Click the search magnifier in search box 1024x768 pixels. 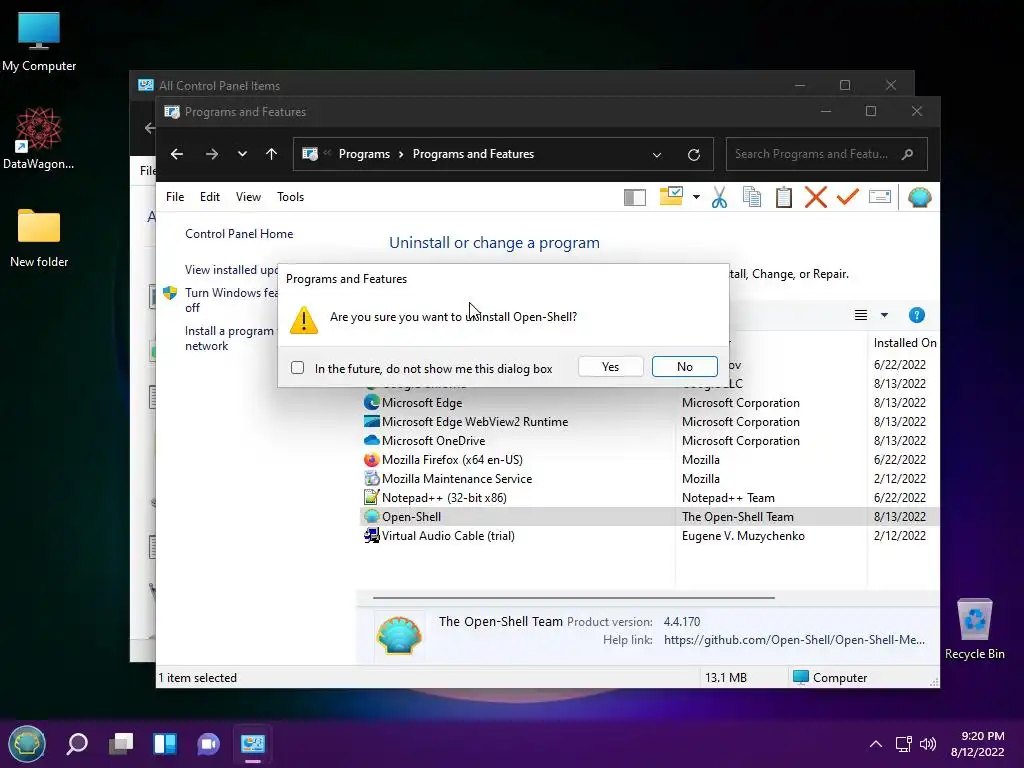pos(907,154)
